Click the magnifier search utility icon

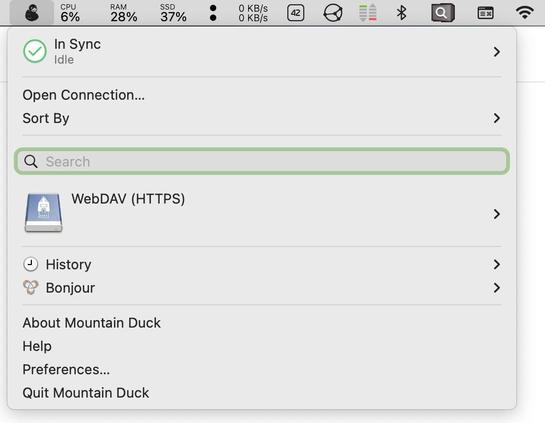442,13
